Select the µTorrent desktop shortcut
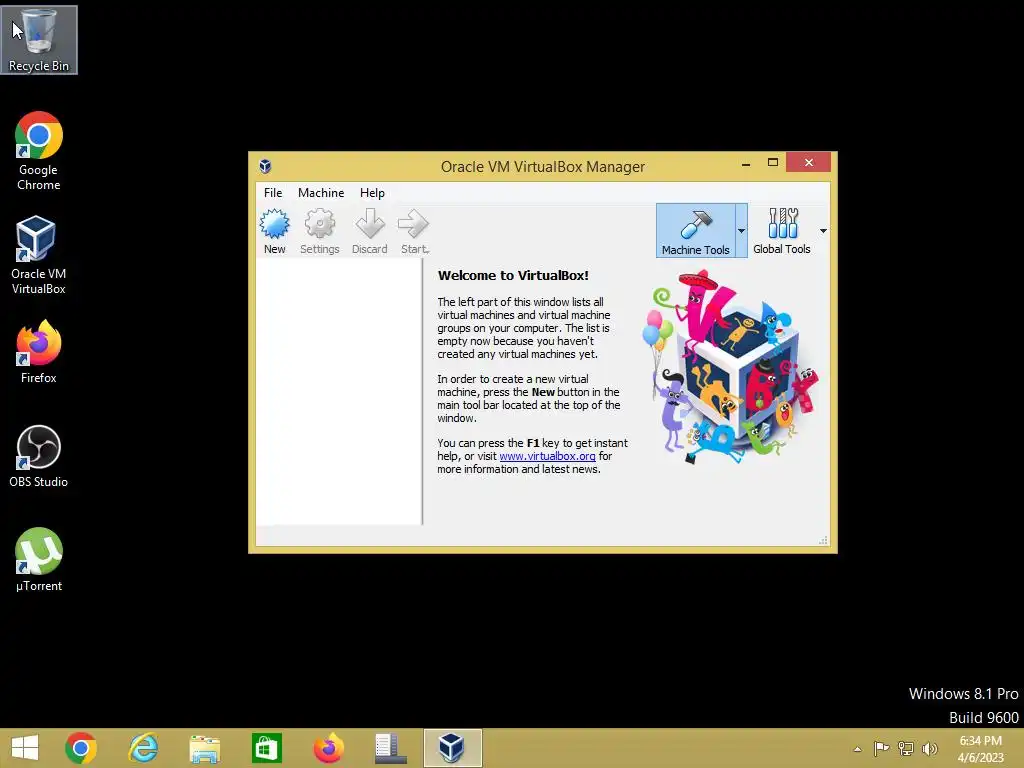 tap(39, 560)
